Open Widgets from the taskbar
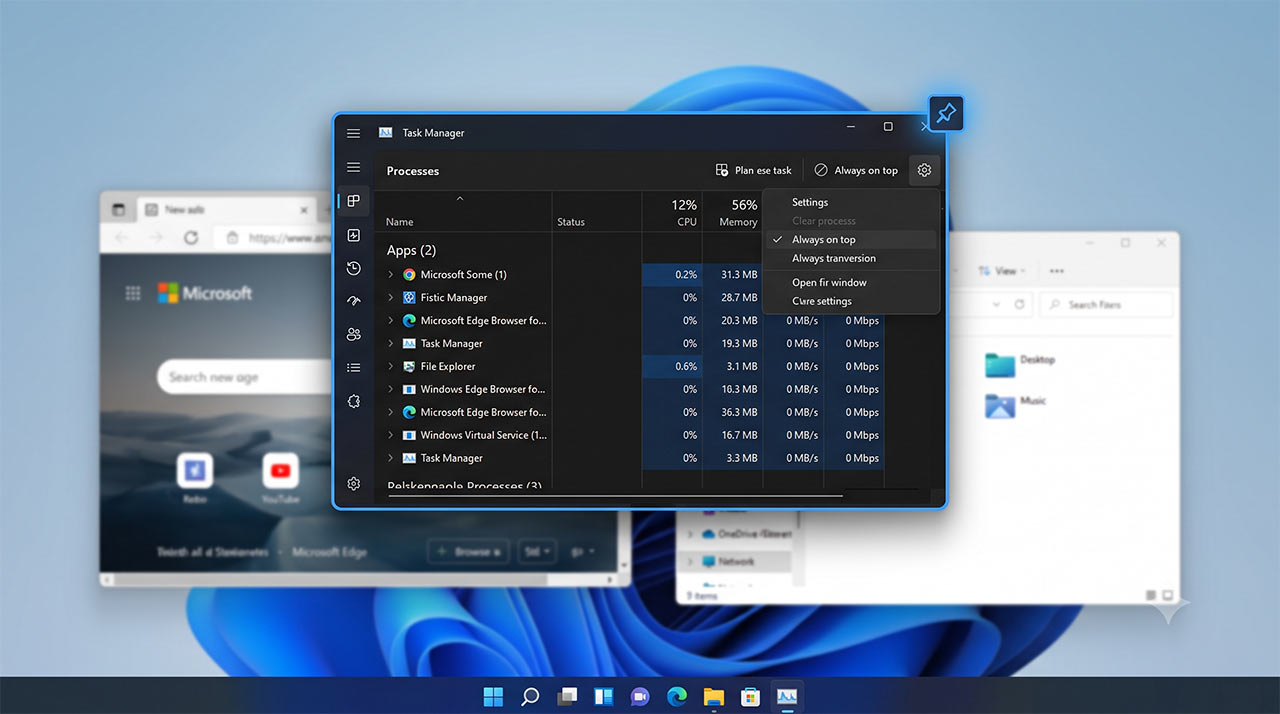 click(603, 696)
